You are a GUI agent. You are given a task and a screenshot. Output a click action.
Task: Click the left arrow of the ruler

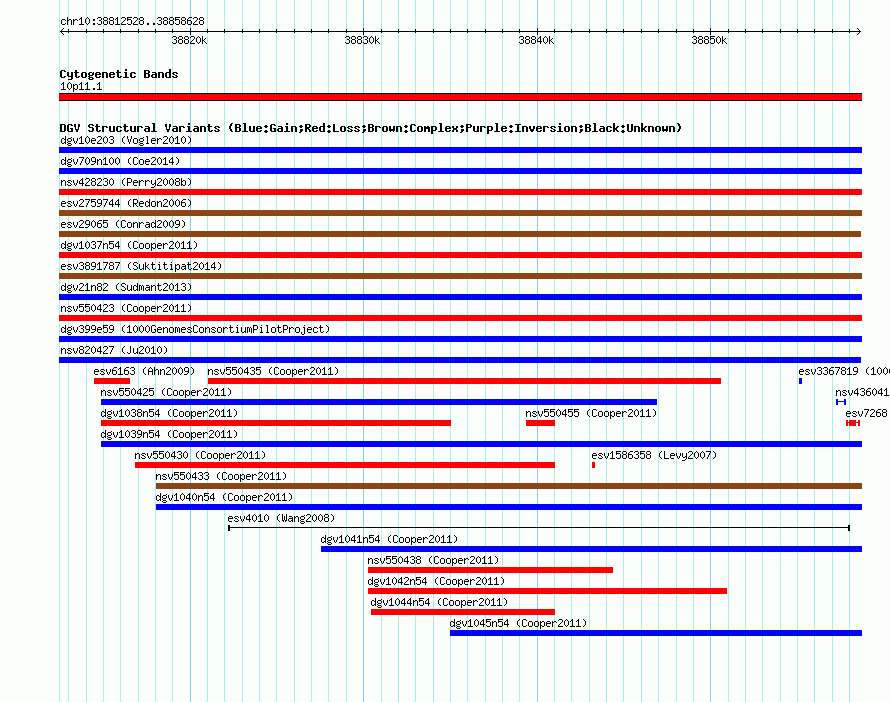[x=62, y=31]
